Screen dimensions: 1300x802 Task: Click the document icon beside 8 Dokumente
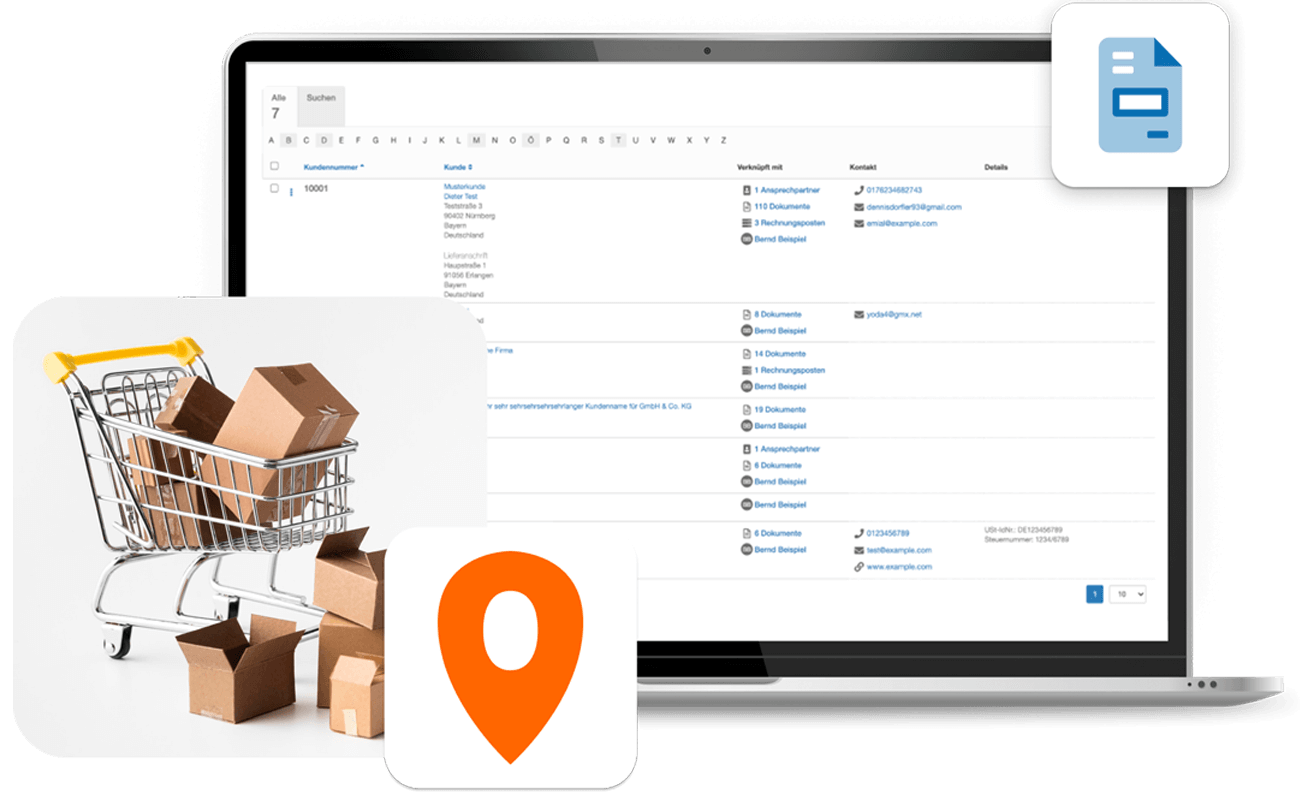746,314
